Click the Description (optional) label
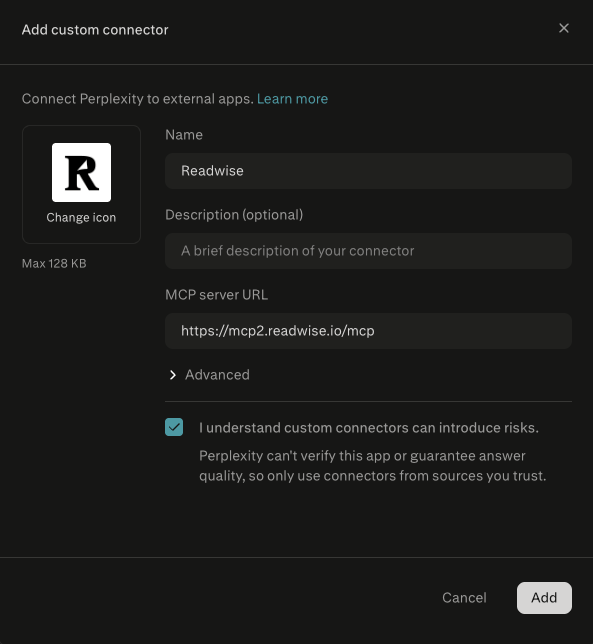Screen dimensions: 593x644 234,215
